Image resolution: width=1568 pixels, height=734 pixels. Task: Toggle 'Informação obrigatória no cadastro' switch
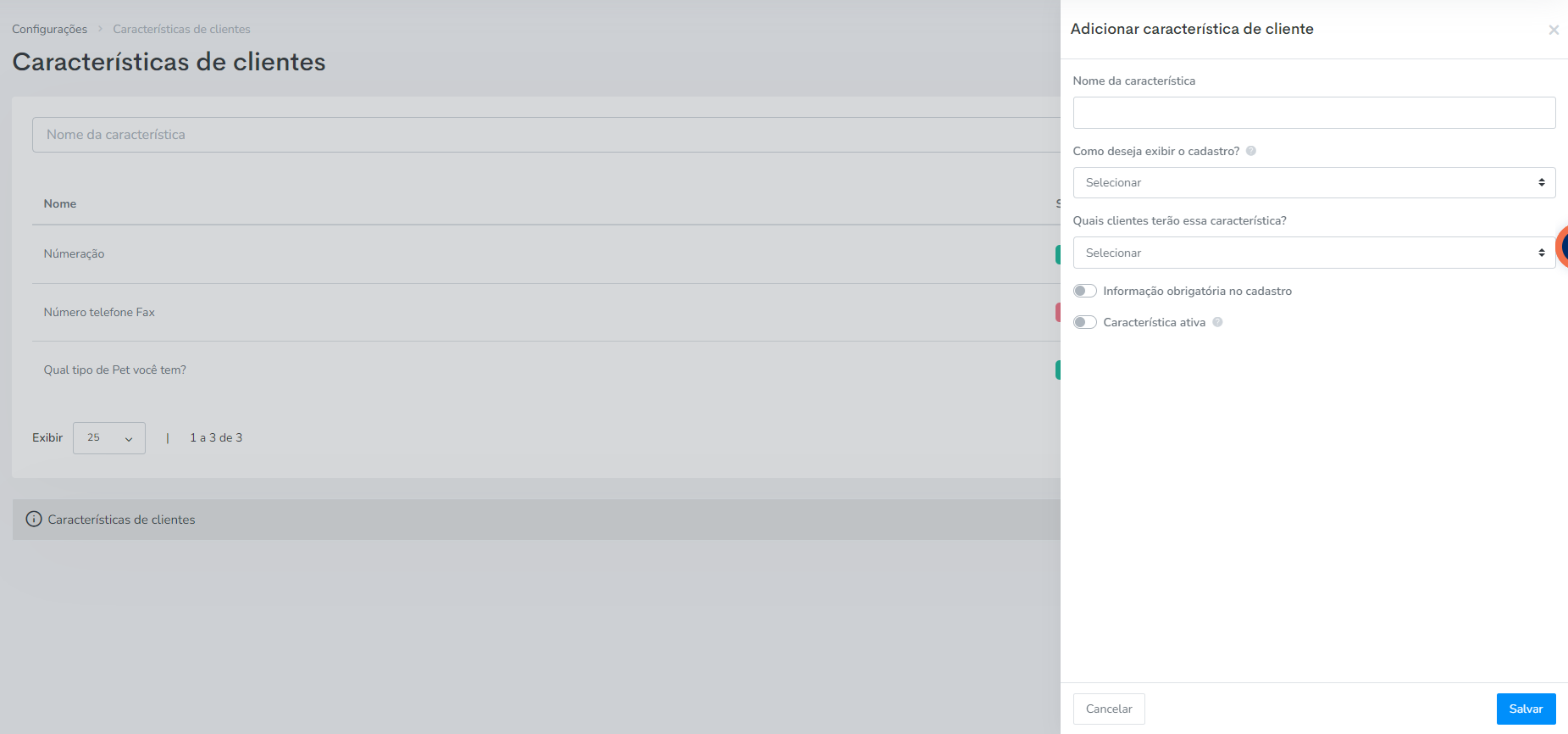(x=1084, y=291)
